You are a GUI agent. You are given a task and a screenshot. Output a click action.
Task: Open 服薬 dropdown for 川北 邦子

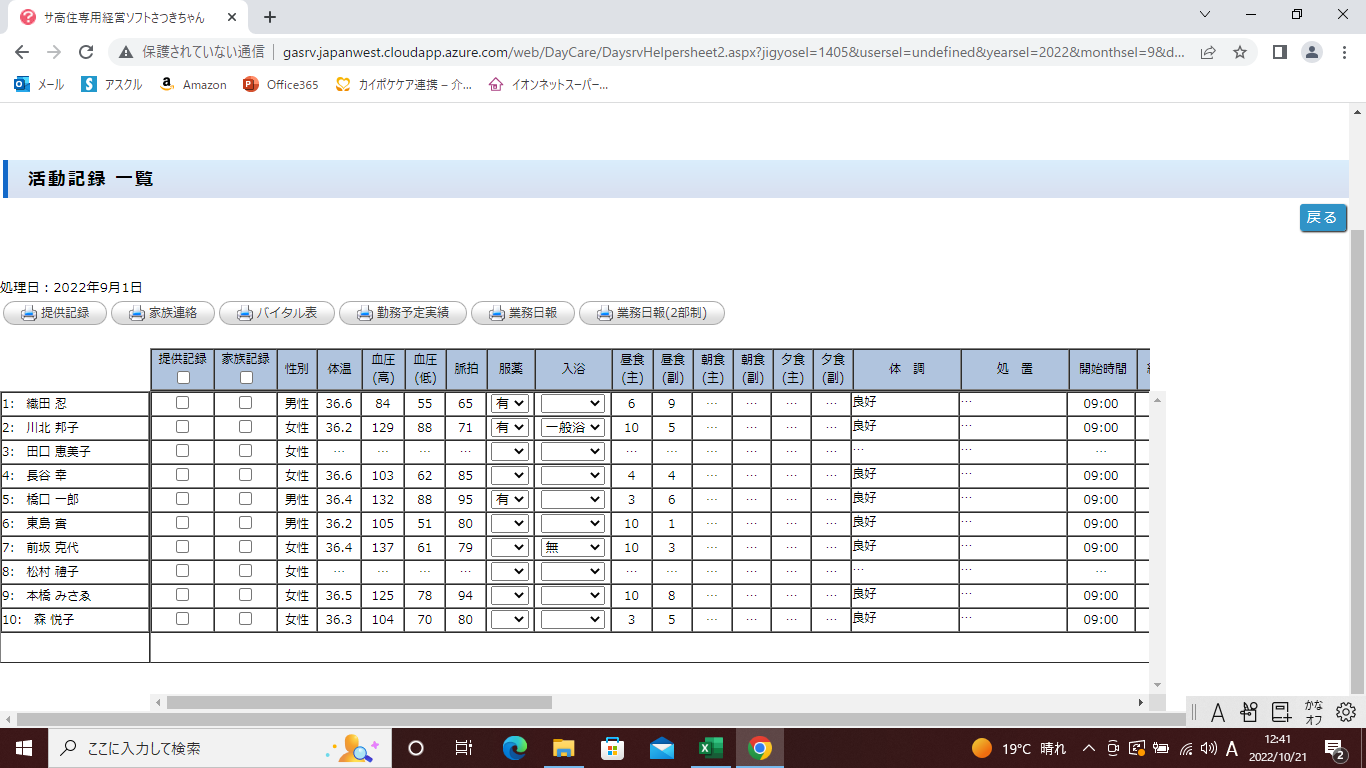509,427
